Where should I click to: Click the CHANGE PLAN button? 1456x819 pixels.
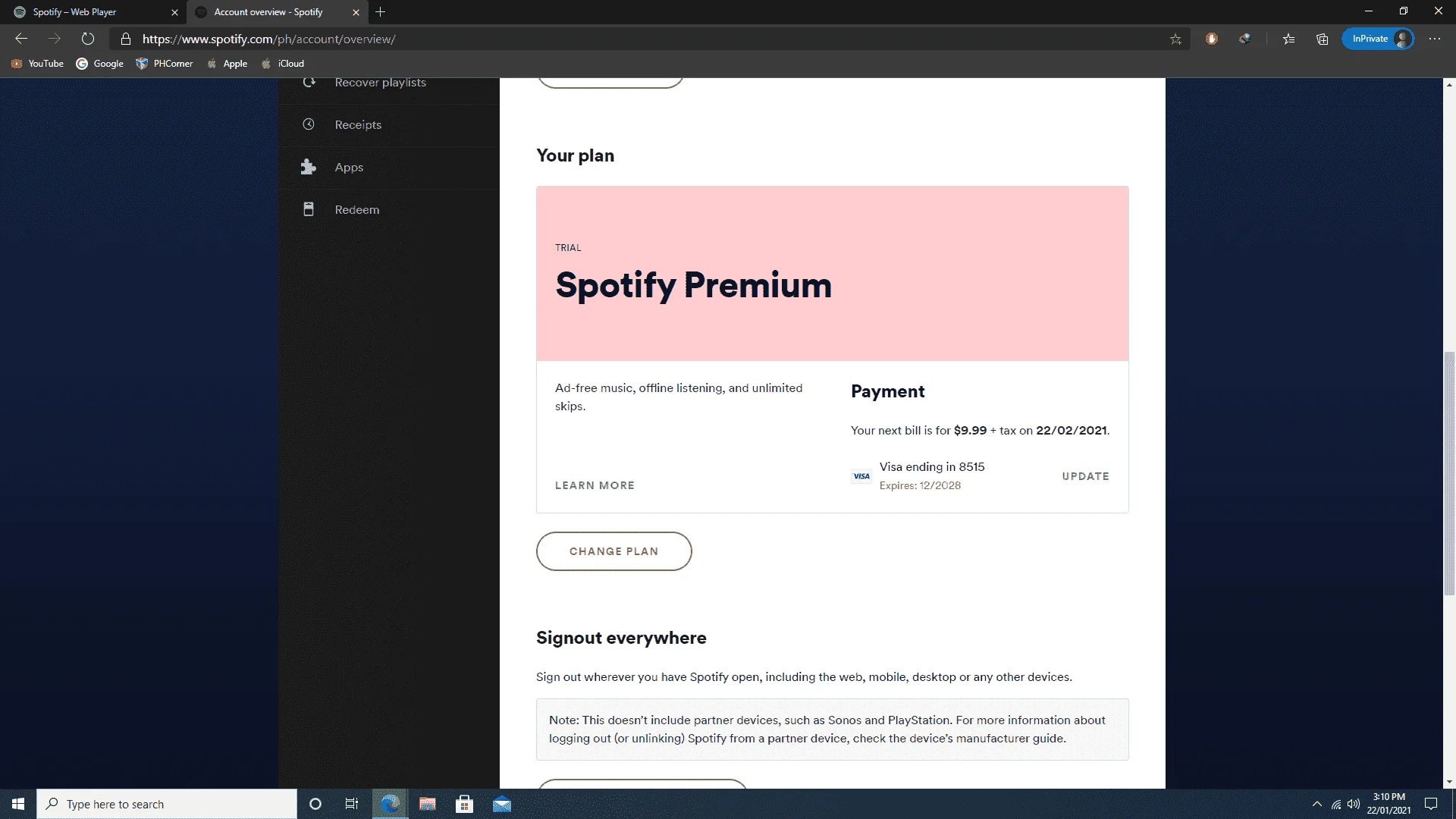tap(613, 551)
